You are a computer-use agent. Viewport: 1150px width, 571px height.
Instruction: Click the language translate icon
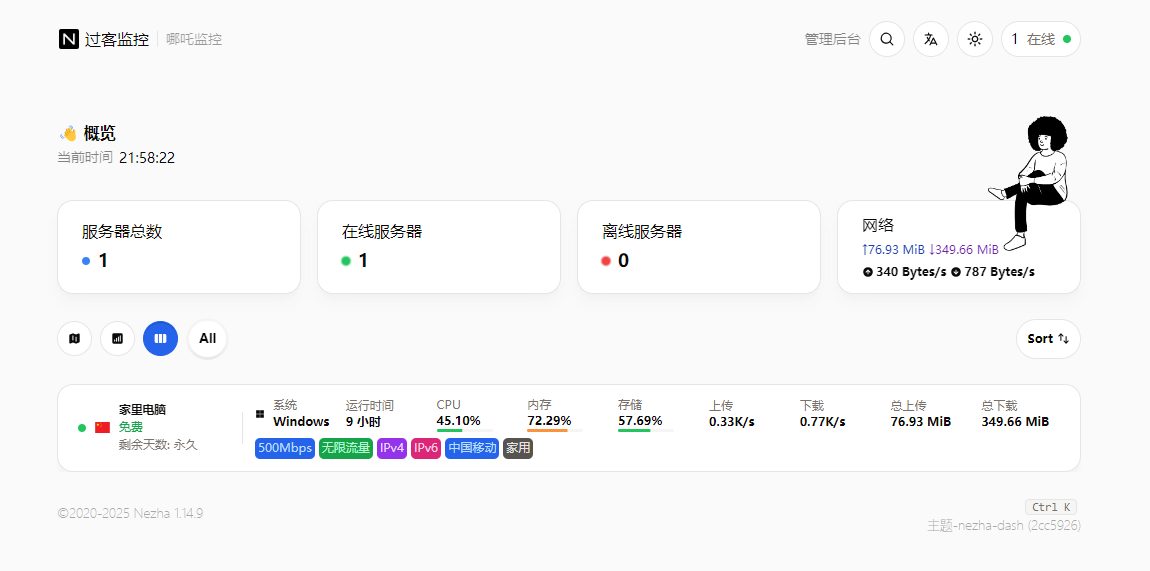(930, 39)
